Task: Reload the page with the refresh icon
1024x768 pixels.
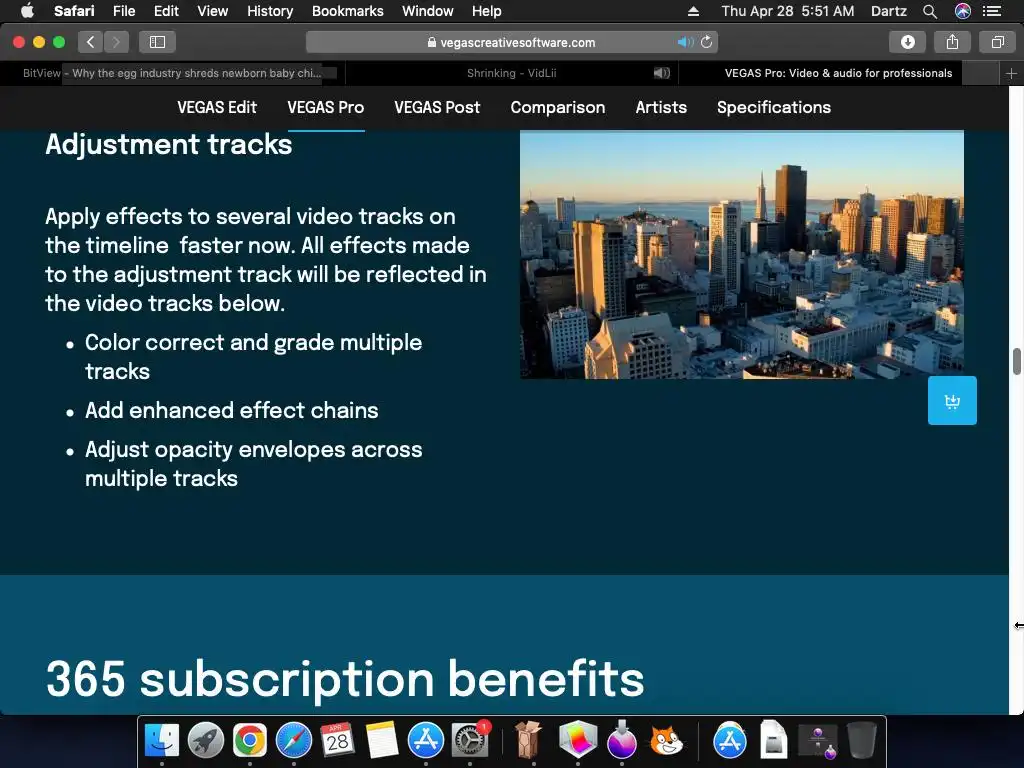Action: (x=707, y=42)
